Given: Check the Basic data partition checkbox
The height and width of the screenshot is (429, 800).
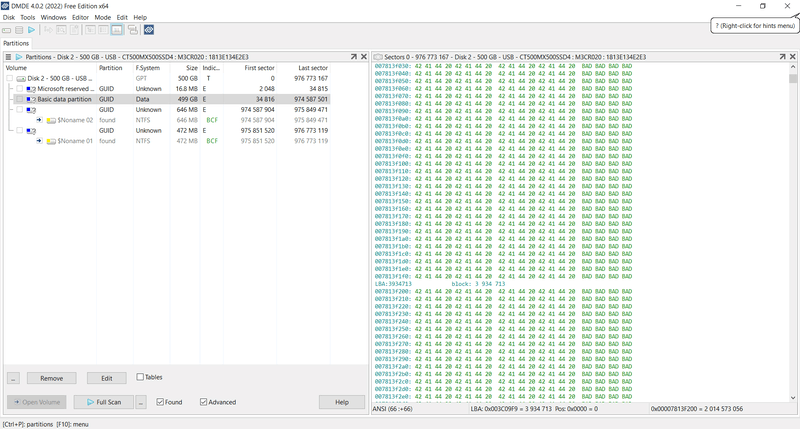Looking at the screenshot, I should (x=20, y=99).
